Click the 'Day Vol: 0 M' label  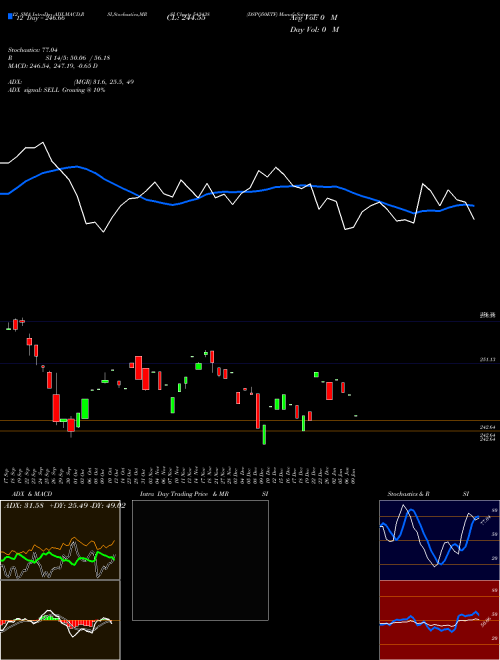314,30
